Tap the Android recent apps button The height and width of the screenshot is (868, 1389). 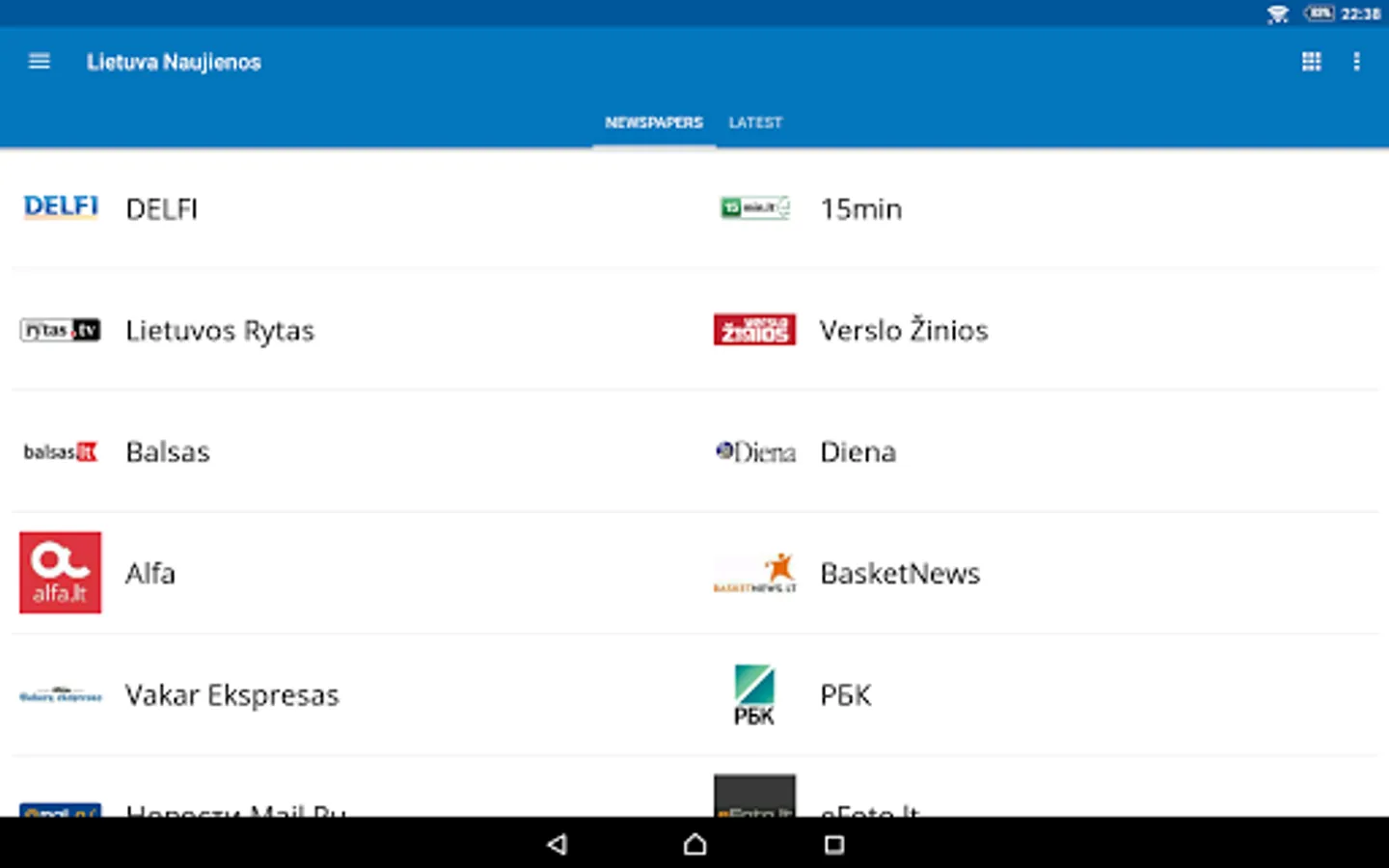[834, 845]
